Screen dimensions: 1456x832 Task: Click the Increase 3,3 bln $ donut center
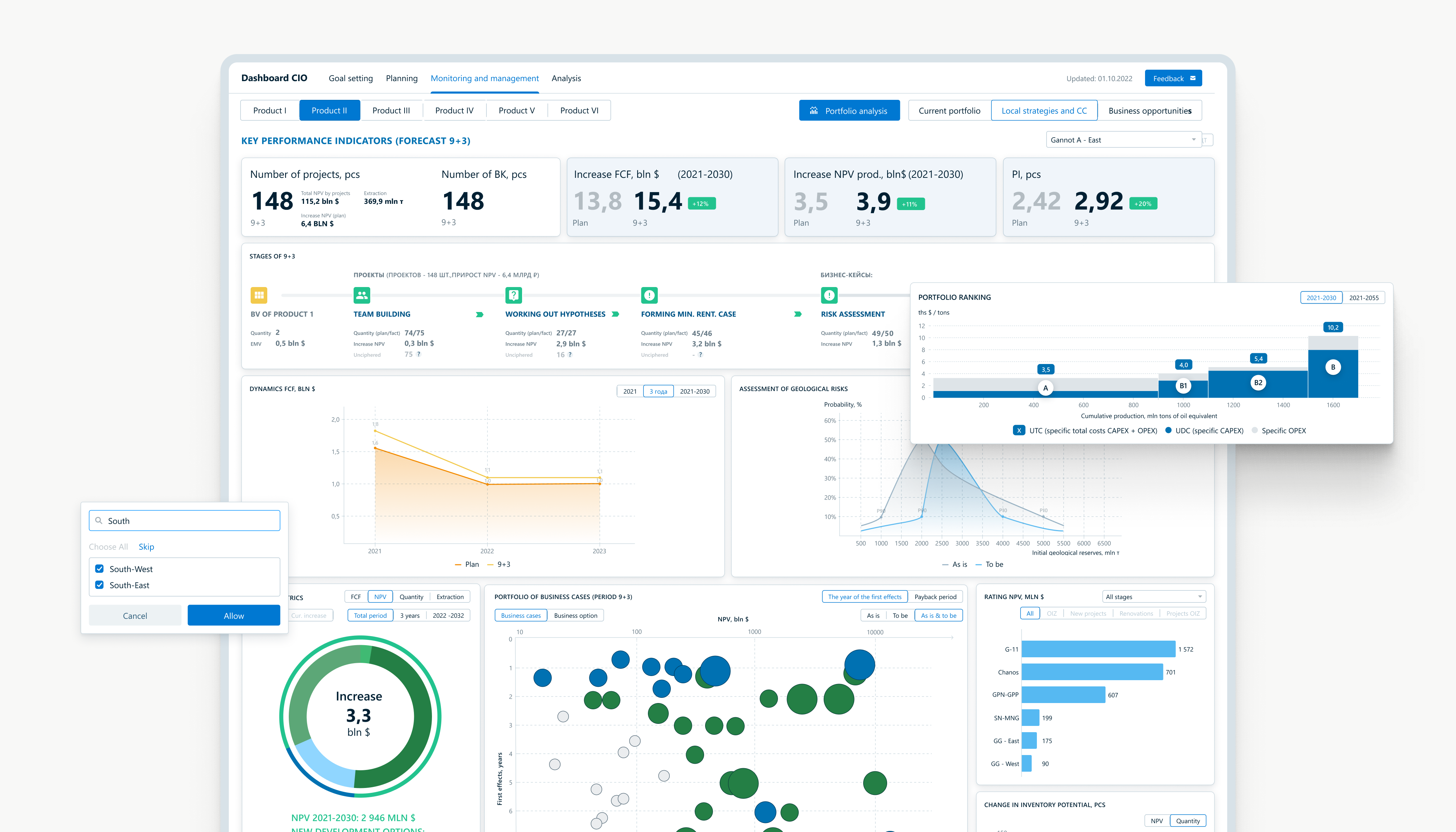[359, 715]
